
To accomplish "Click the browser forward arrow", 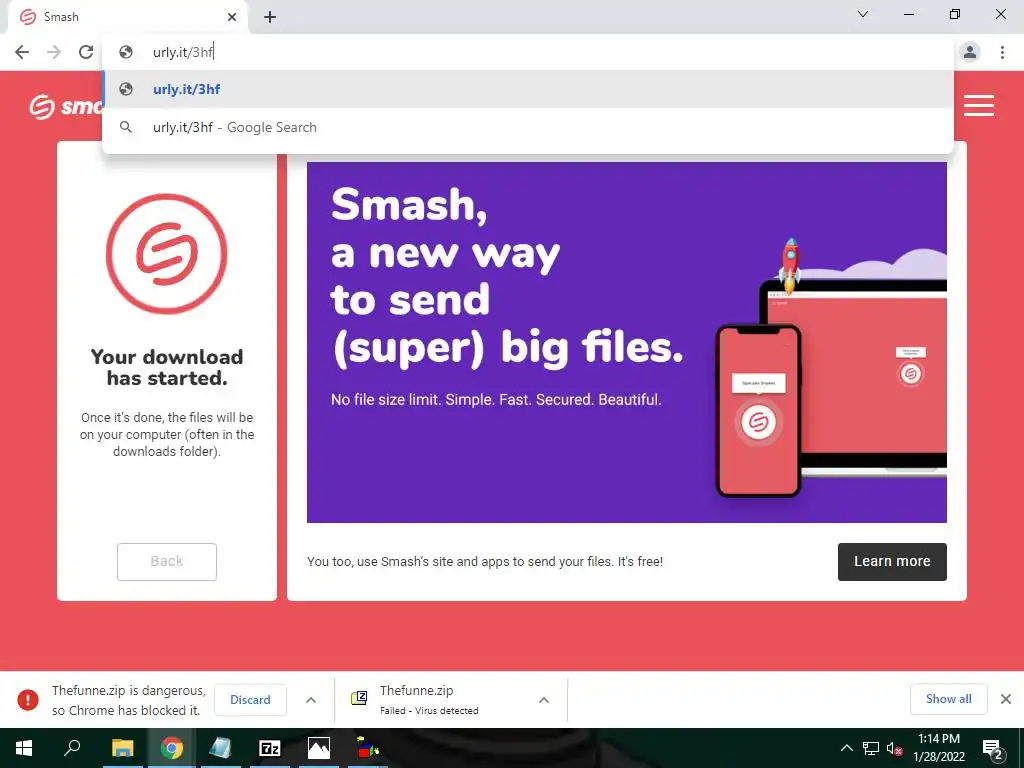I will [x=54, y=52].
